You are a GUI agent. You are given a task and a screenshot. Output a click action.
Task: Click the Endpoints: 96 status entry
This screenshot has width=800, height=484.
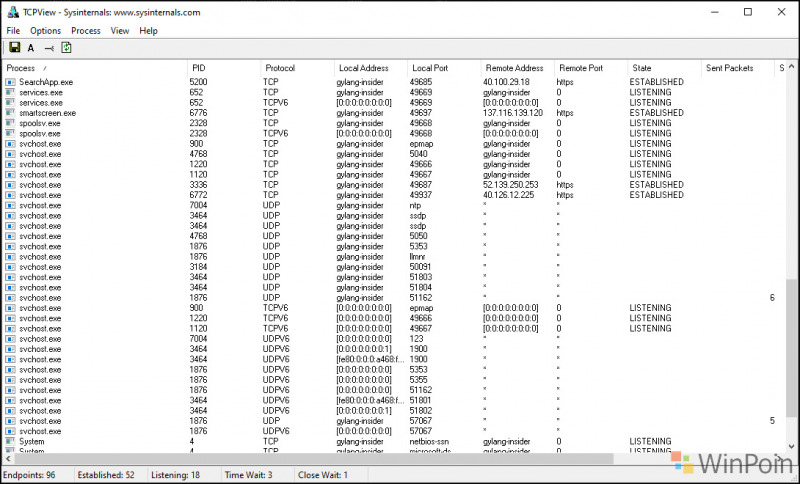(x=29, y=475)
